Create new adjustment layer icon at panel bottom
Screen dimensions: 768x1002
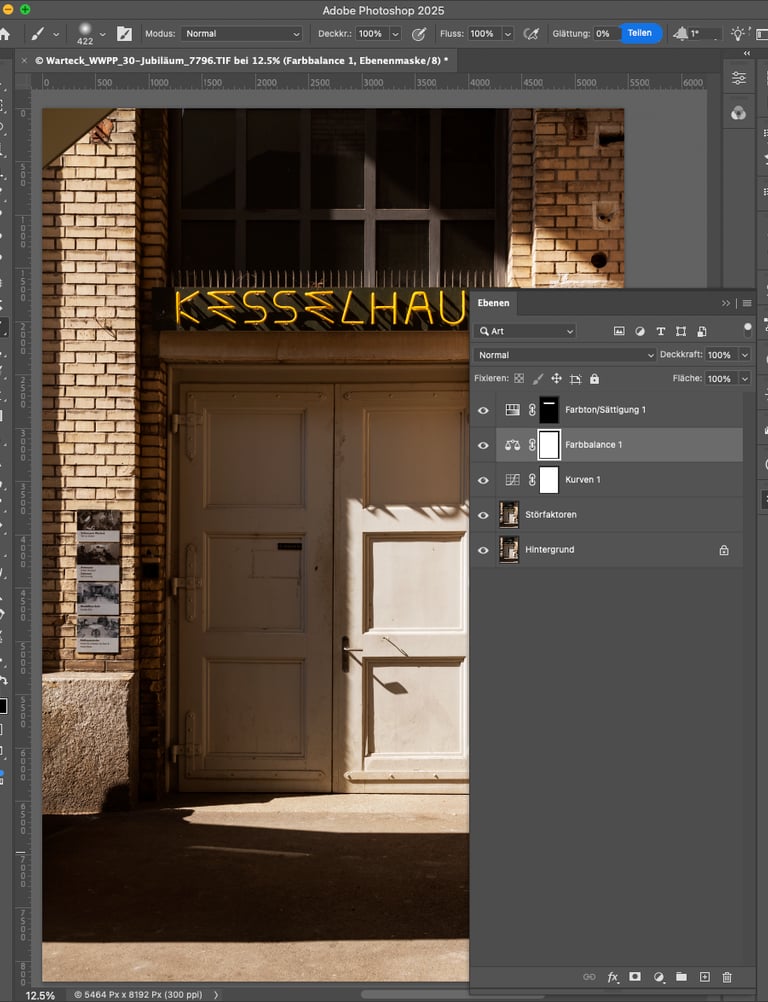tap(659, 976)
